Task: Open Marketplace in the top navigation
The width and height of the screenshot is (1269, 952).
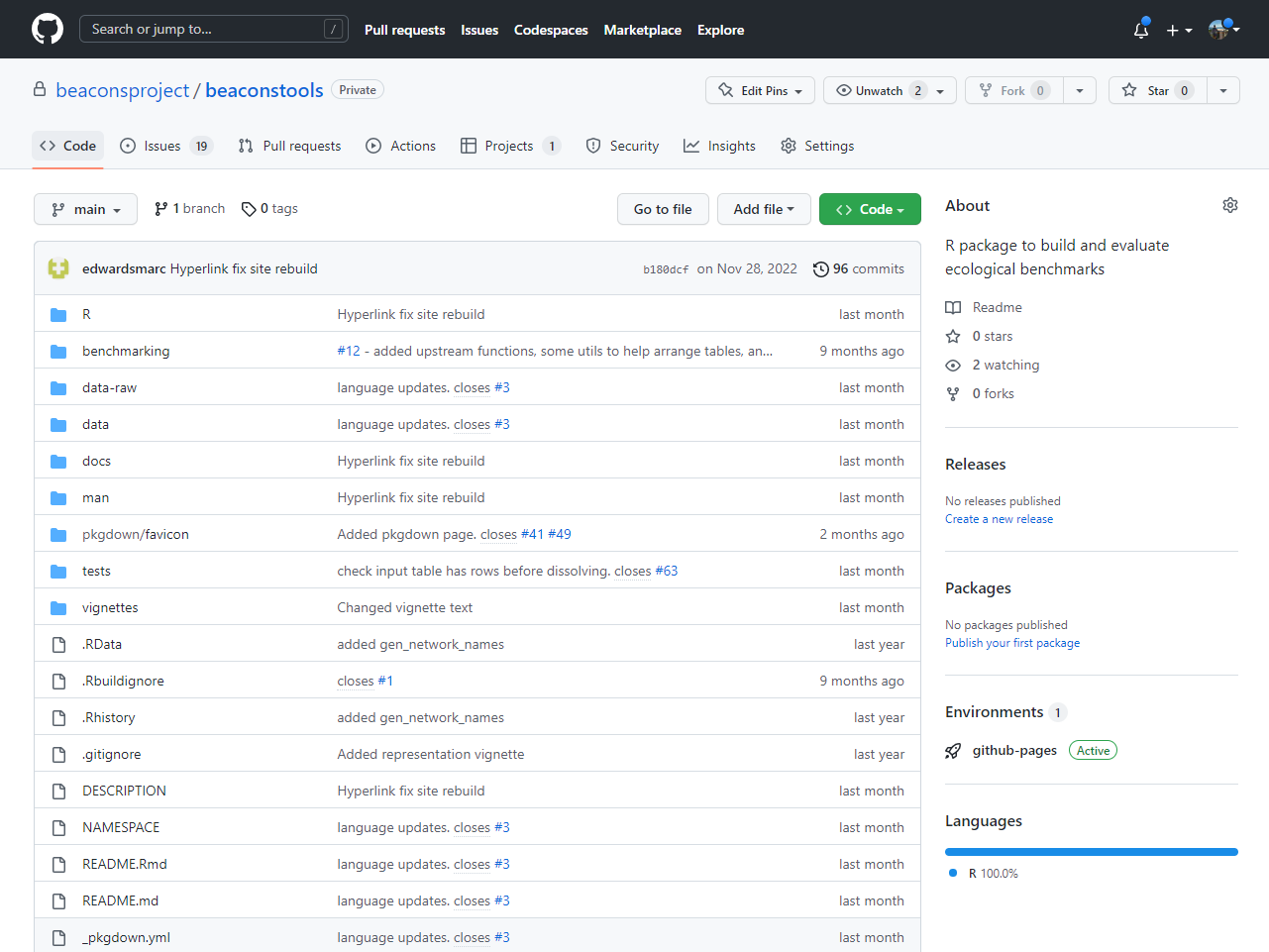Action: coord(642,30)
